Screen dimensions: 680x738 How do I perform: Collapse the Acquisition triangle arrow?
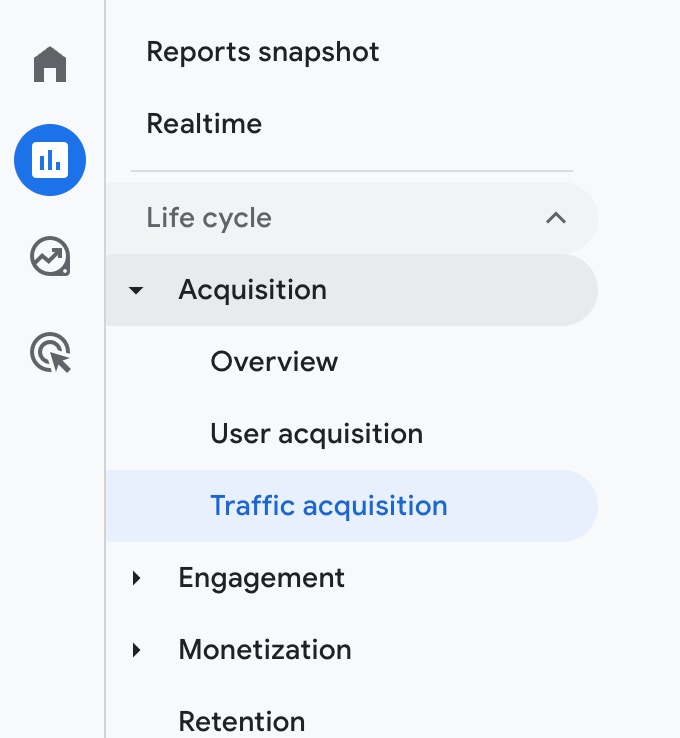136,290
